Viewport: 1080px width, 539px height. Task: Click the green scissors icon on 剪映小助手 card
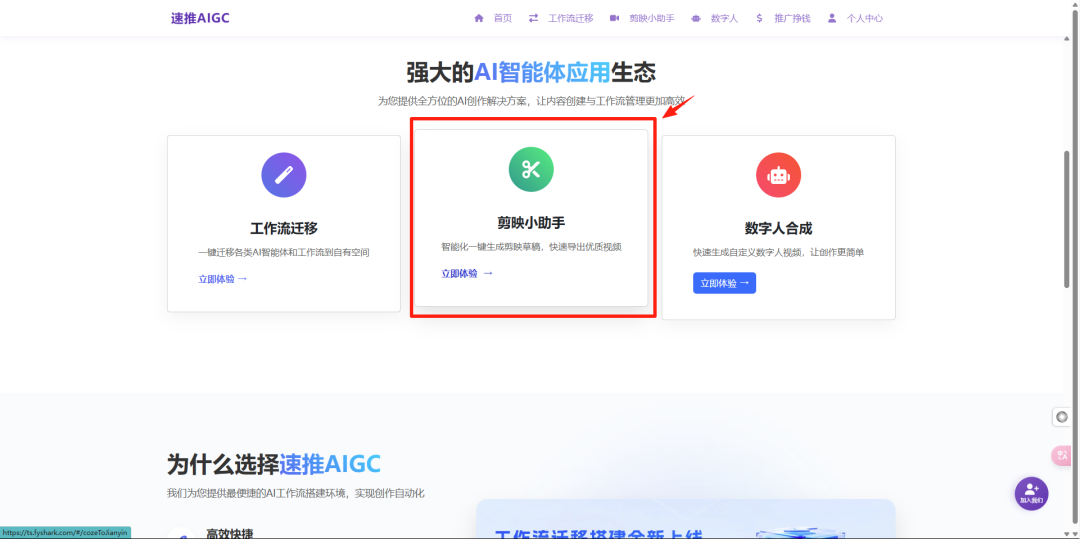point(531,169)
